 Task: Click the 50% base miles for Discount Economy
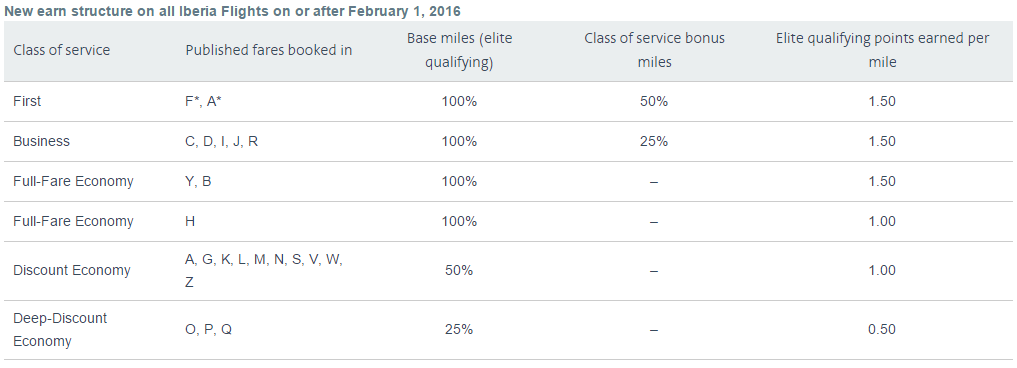(x=459, y=271)
